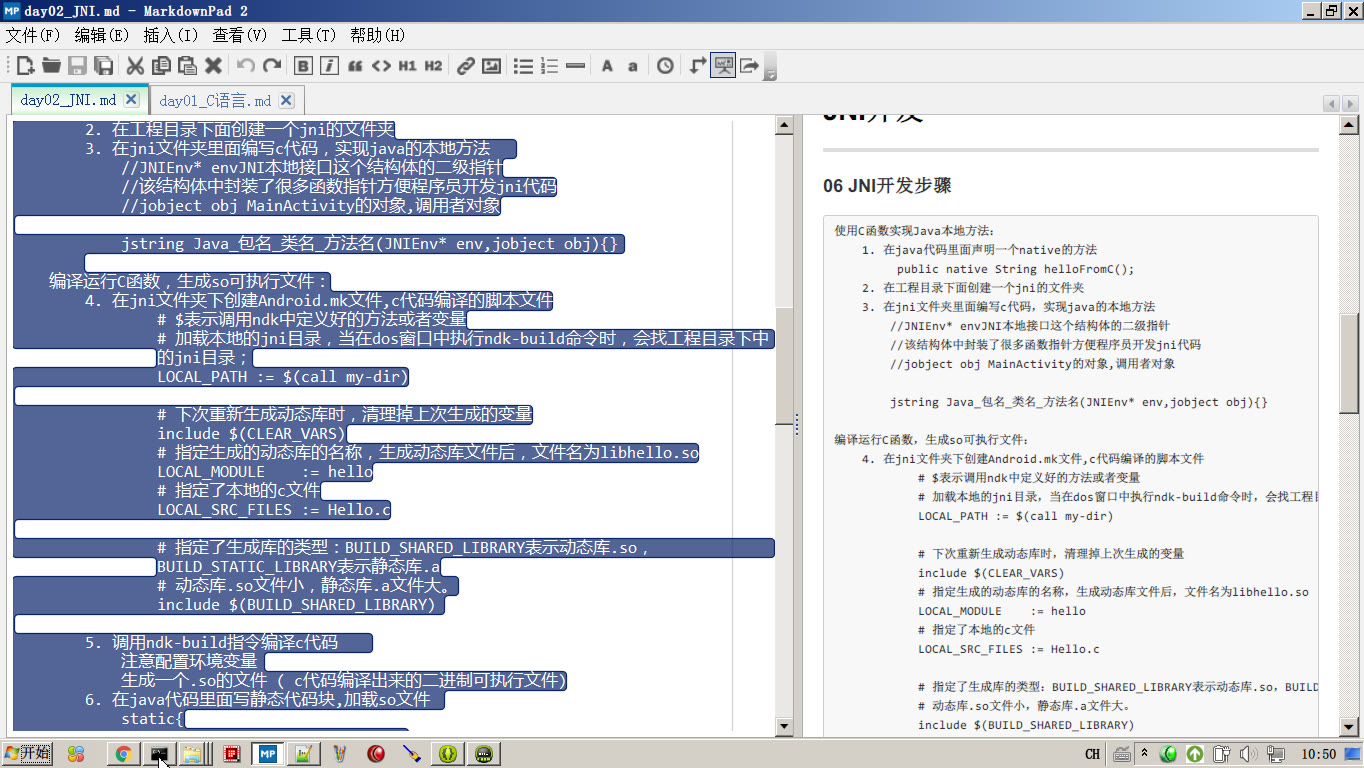
Task: Insert a horizontal rule
Action: point(575,66)
